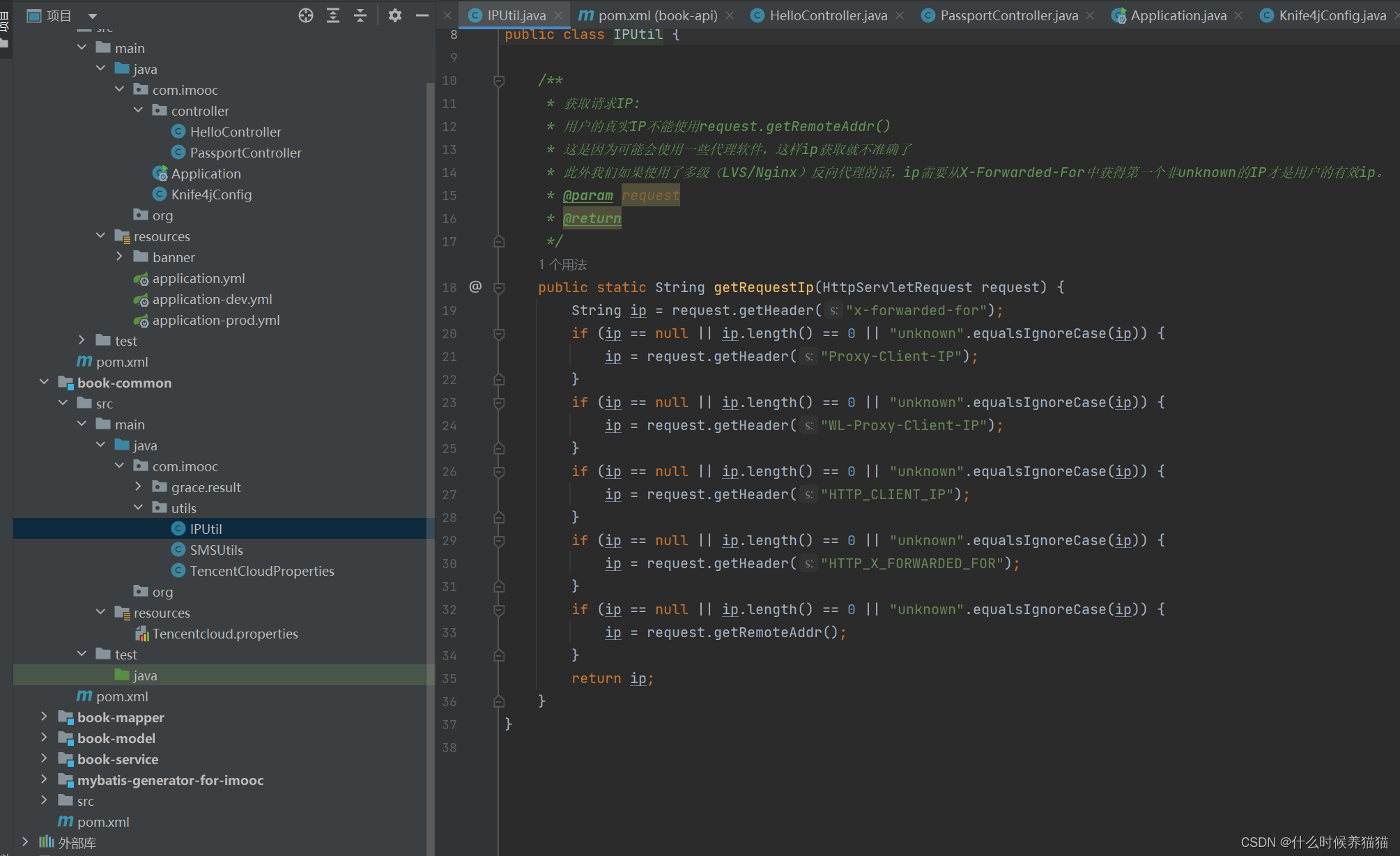Collapse the book-common module

click(x=44, y=382)
